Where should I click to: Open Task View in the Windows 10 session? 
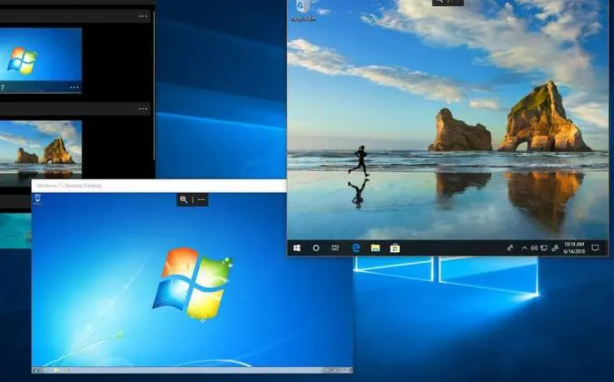pos(336,248)
